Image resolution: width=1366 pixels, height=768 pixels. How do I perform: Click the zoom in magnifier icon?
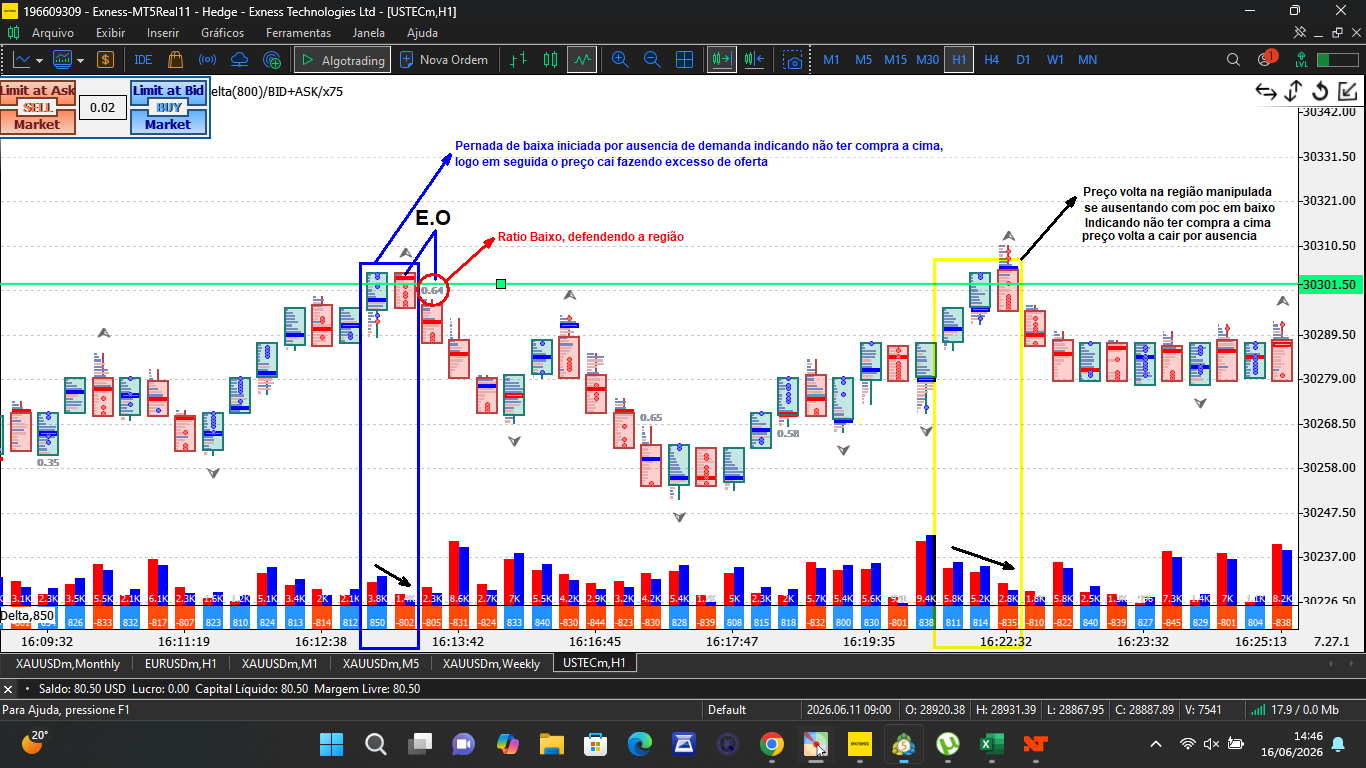pos(620,60)
